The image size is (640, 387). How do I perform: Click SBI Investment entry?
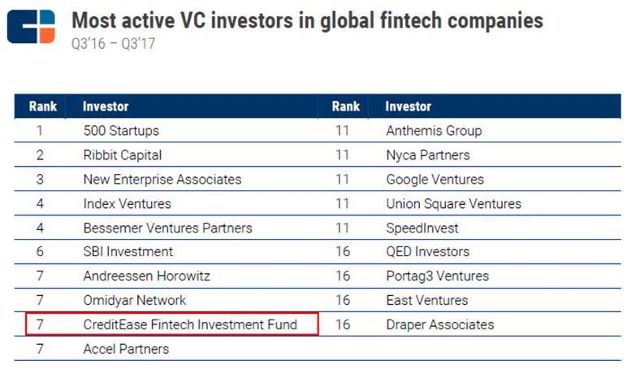(x=128, y=251)
